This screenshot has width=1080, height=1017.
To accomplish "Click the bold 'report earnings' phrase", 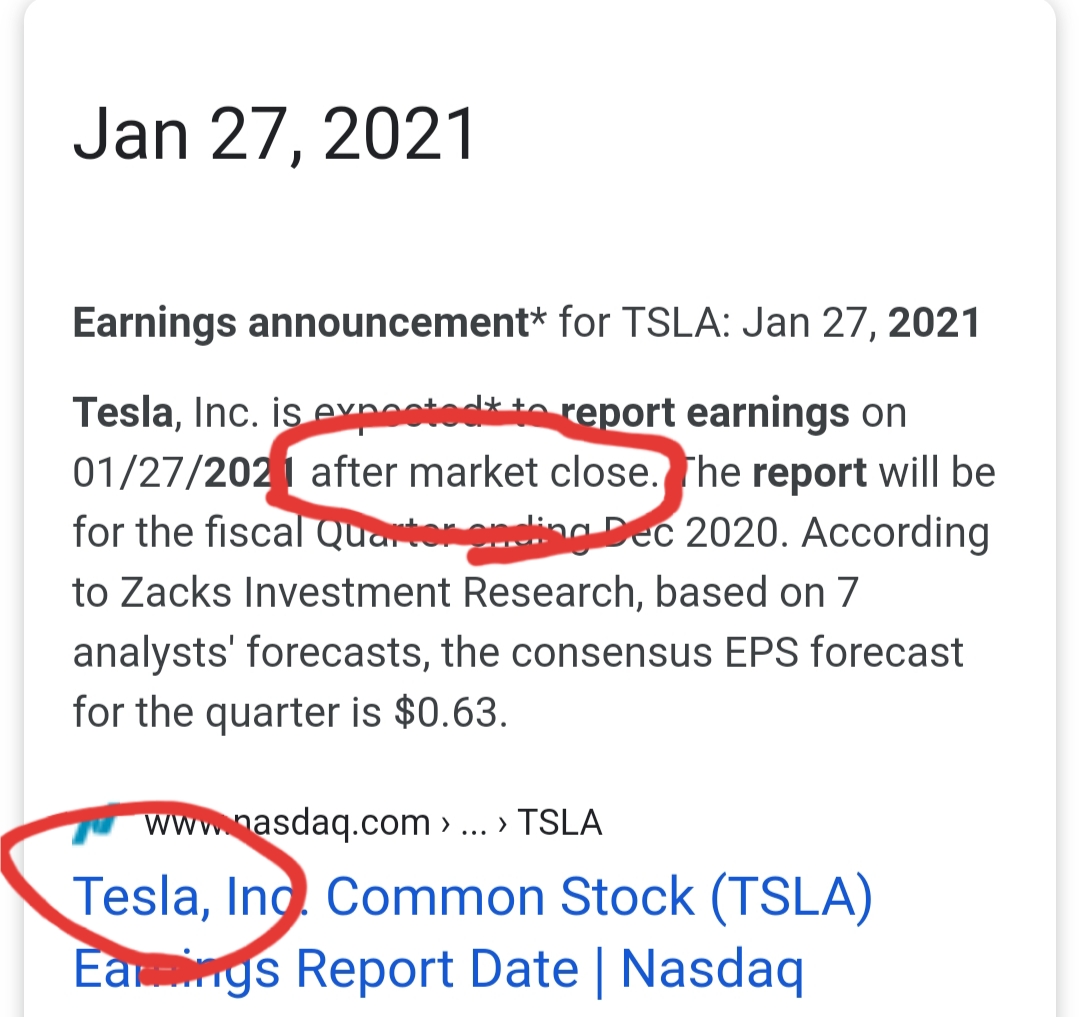I will (x=705, y=412).
